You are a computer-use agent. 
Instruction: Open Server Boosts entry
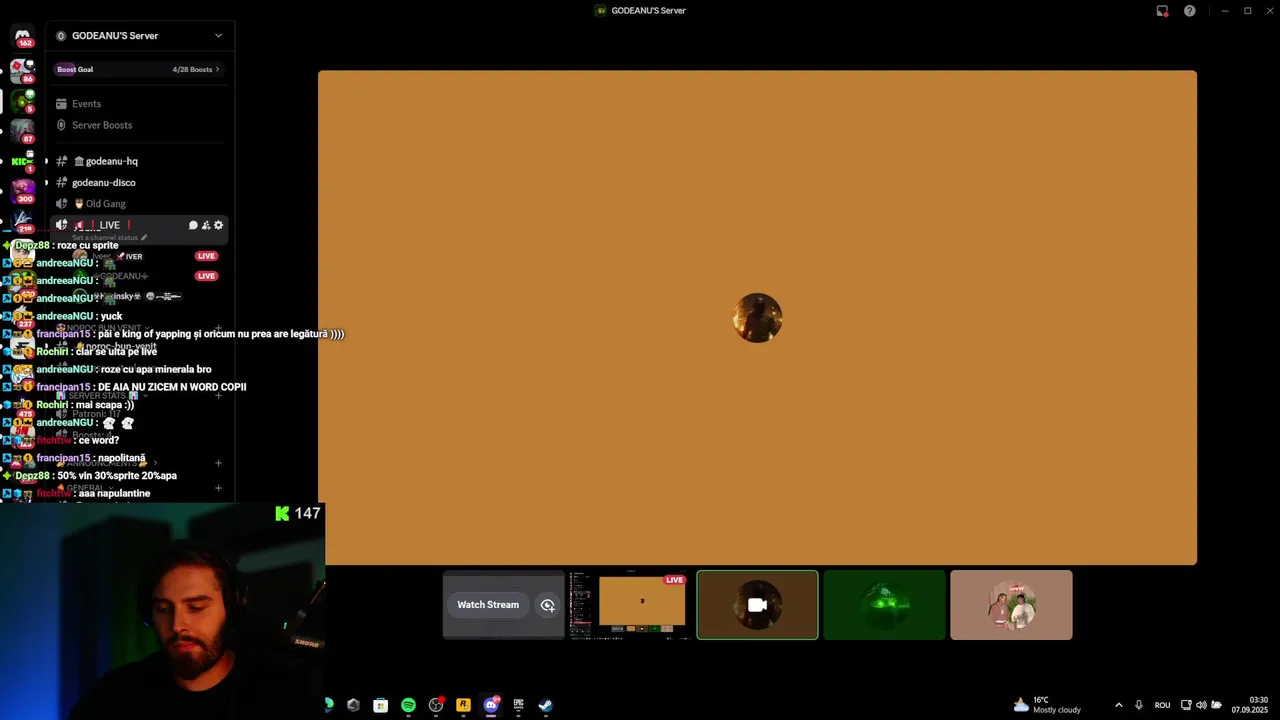[x=101, y=125]
